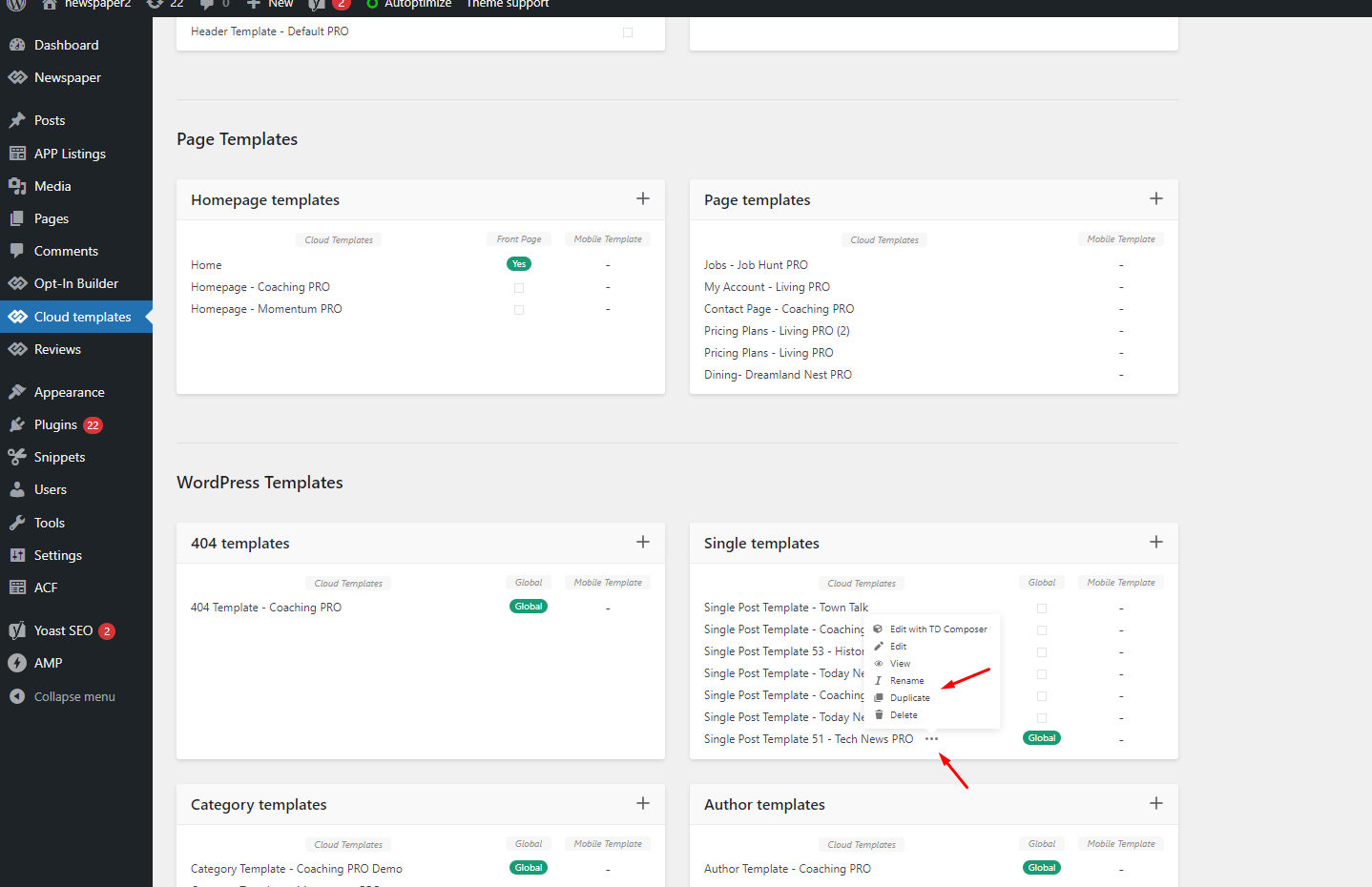The height and width of the screenshot is (887, 1372).
Task: Toggle Global badge on Category Template Coaching
Action: point(529,868)
